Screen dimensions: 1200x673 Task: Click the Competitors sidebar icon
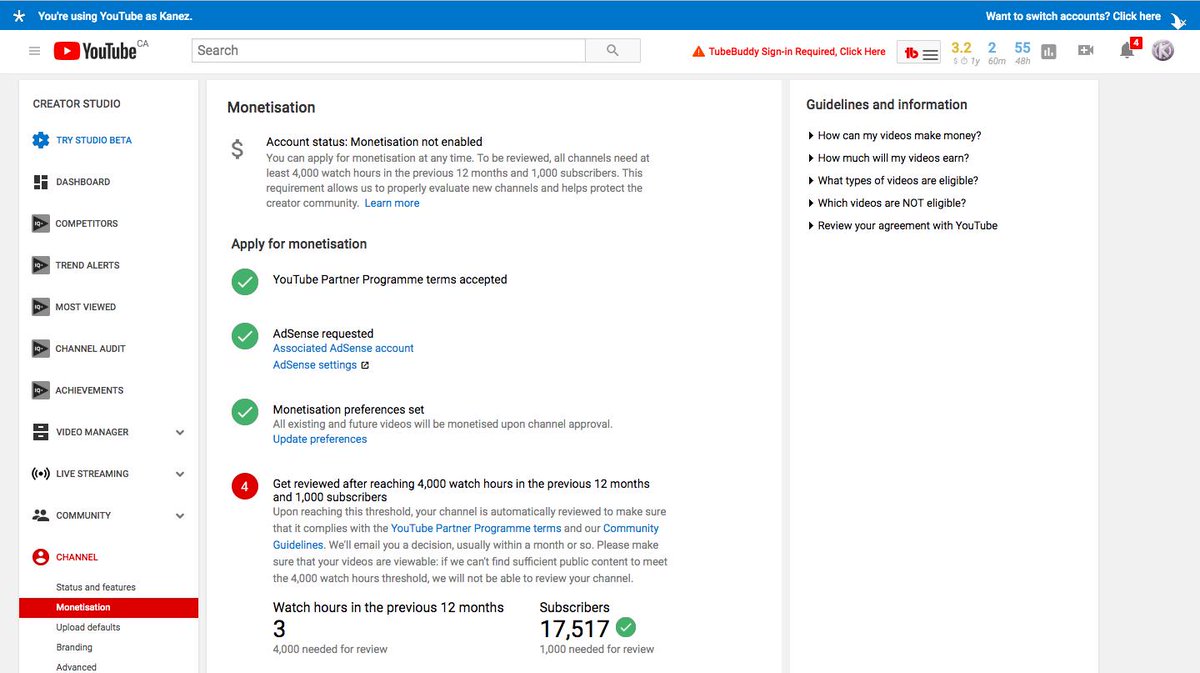[x=41, y=224]
